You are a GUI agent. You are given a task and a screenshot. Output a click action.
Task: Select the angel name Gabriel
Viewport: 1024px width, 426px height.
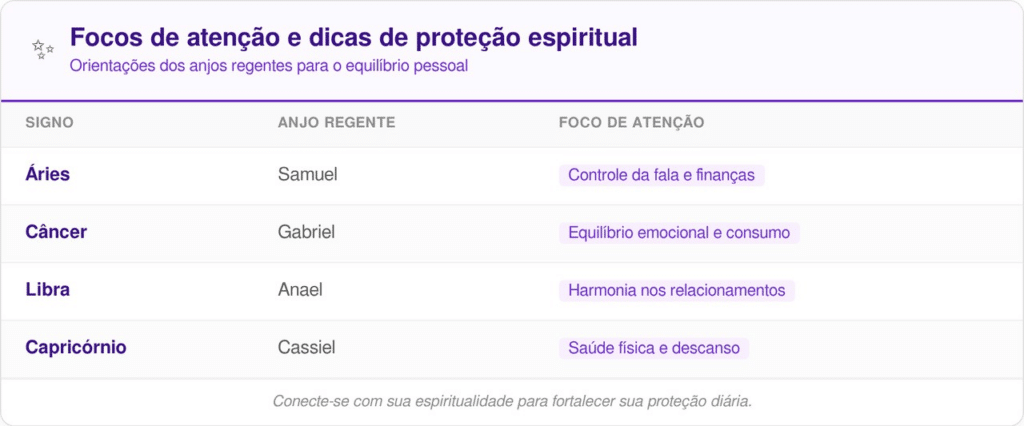click(x=306, y=232)
